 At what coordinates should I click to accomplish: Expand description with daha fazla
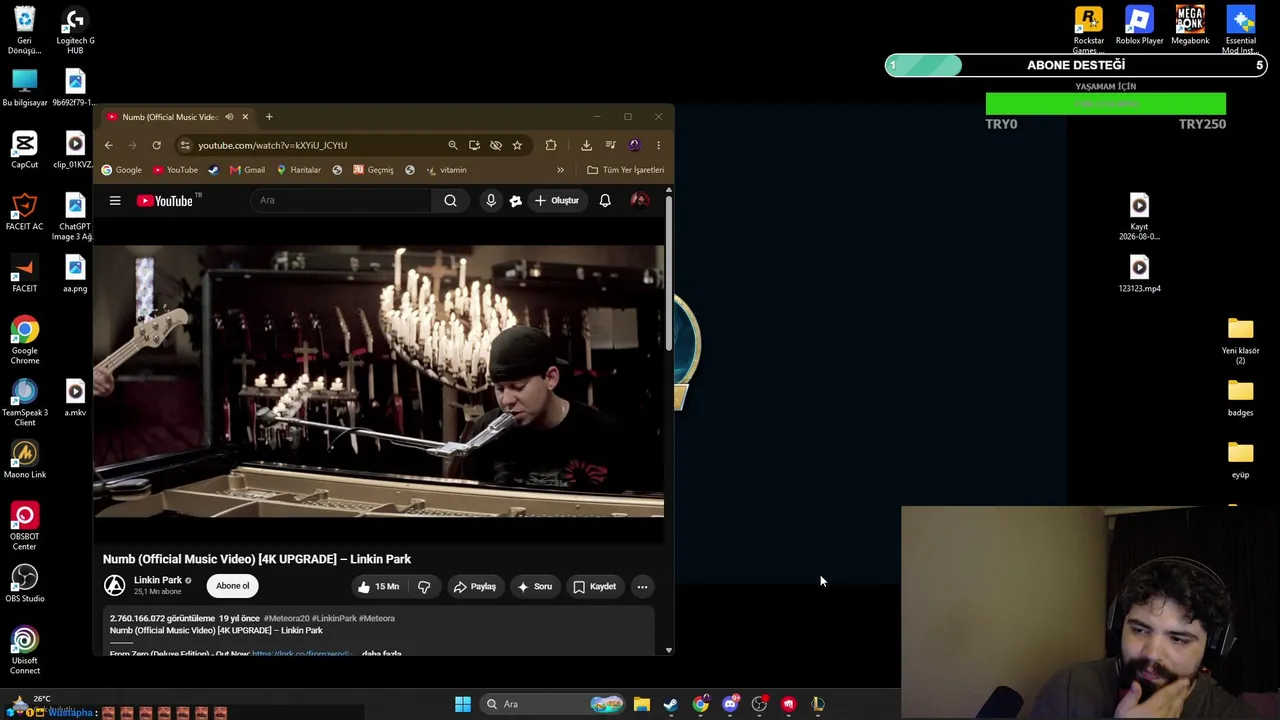tap(381, 653)
